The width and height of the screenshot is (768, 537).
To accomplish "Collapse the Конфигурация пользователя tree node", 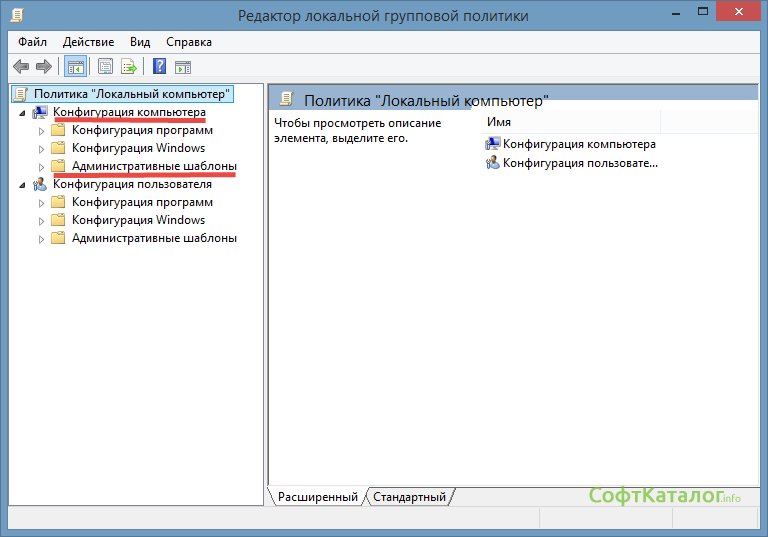I will click(x=22, y=185).
